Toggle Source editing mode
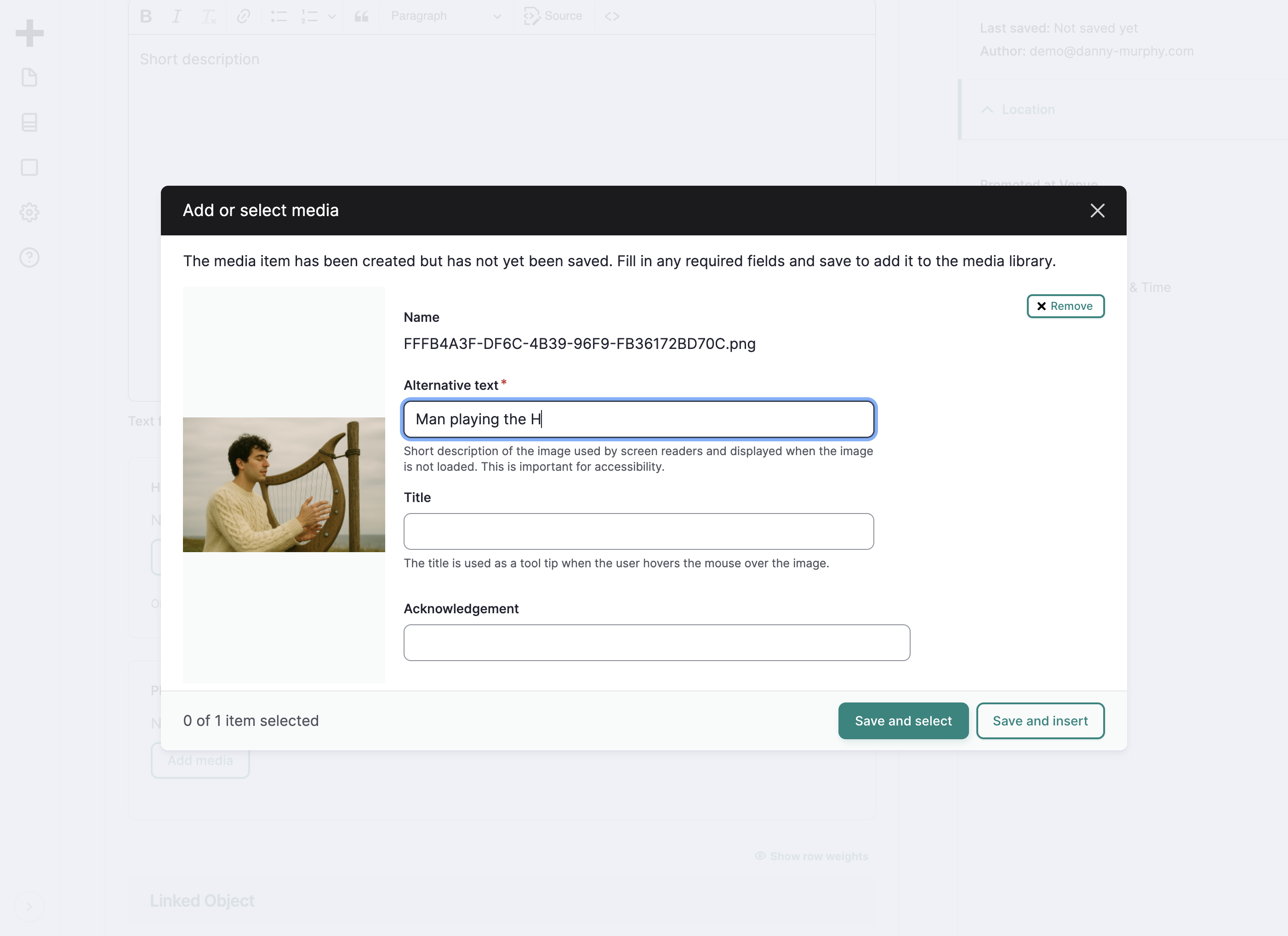This screenshot has width=1288, height=936. pos(553,17)
